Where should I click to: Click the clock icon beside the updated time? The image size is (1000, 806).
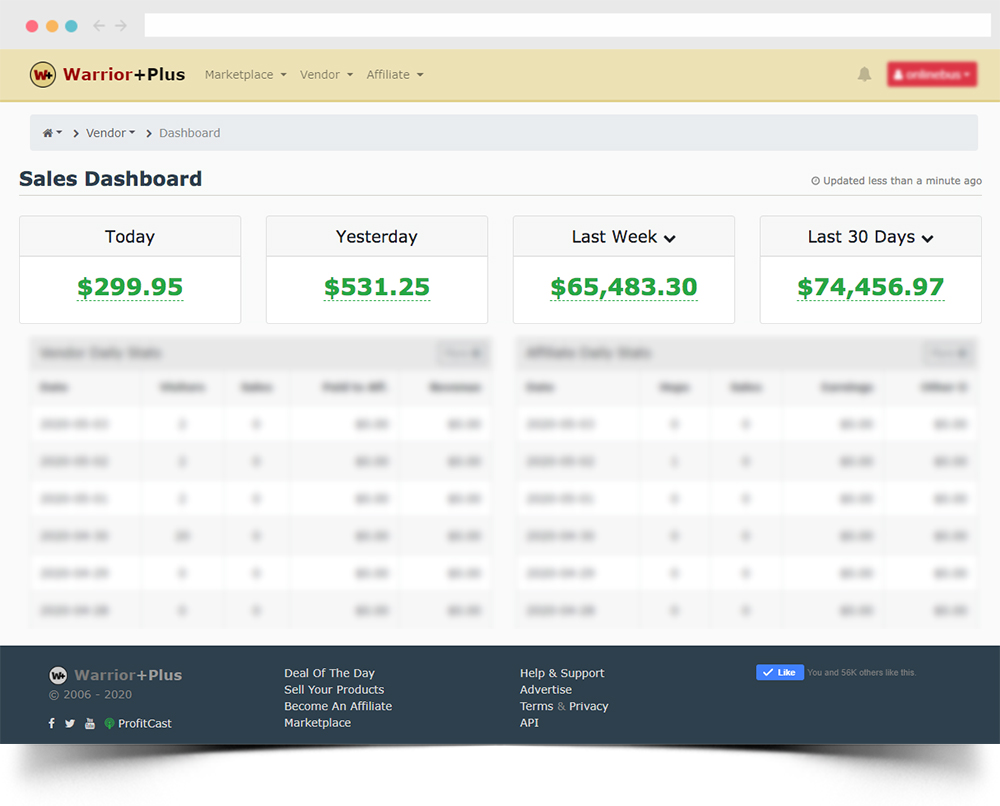point(815,181)
